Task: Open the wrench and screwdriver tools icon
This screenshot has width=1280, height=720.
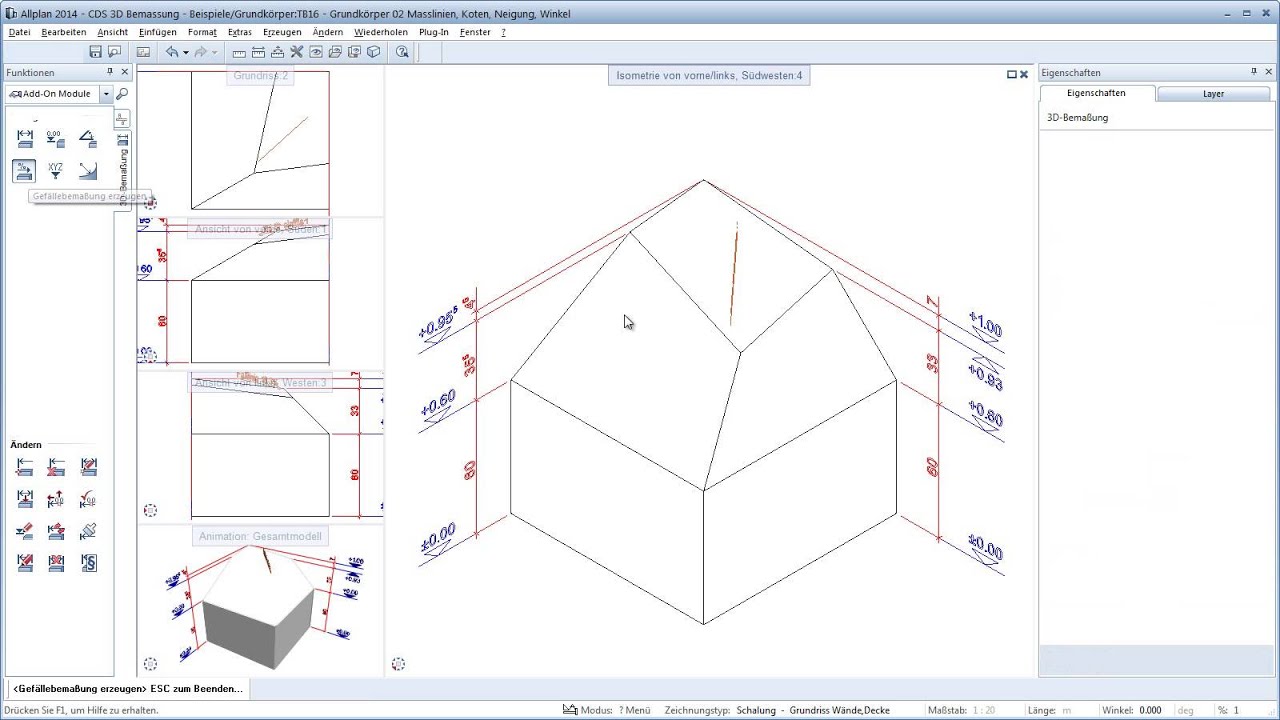Action: coord(296,52)
